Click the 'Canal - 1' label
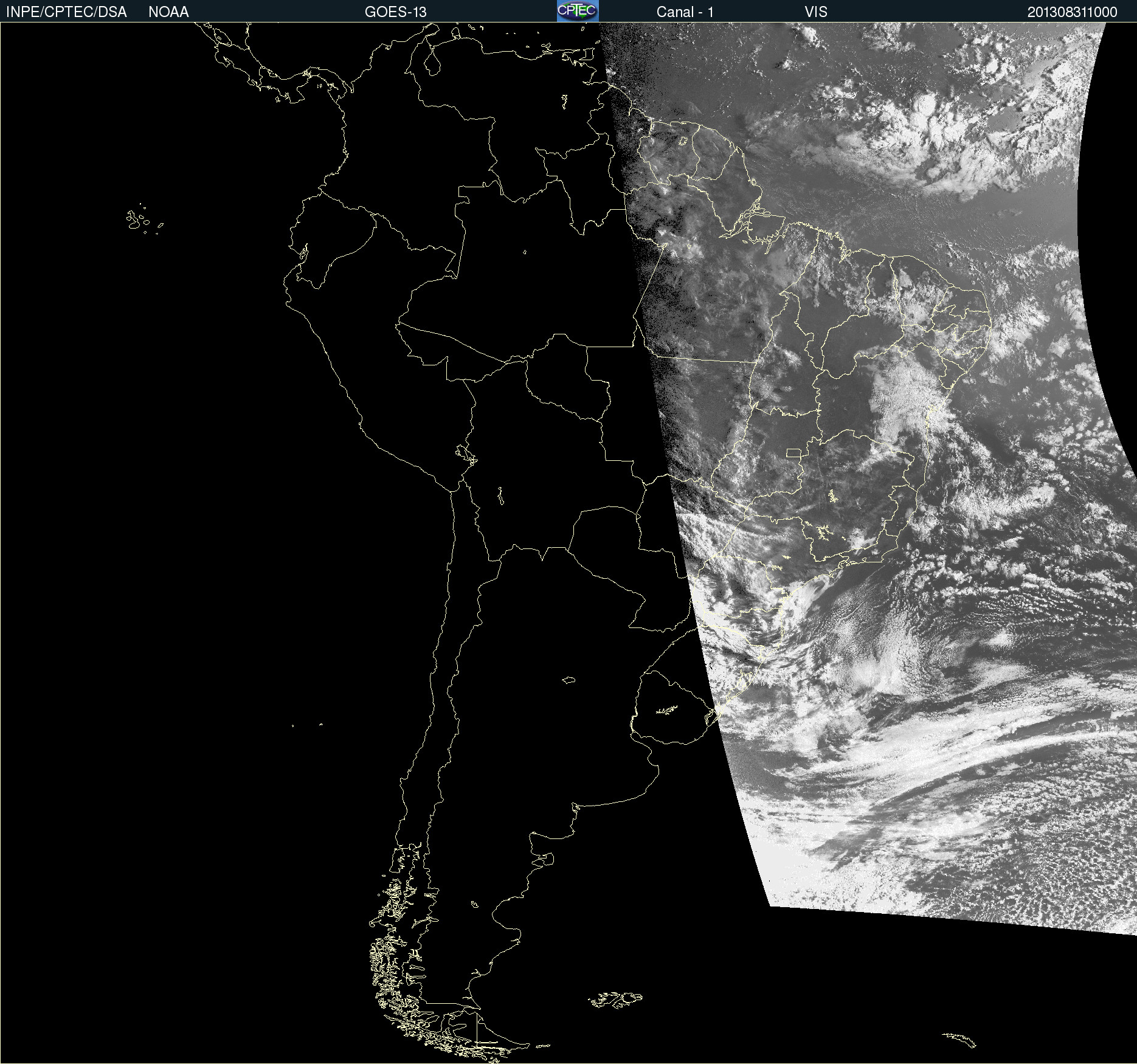1137x1064 pixels. coord(685,12)
